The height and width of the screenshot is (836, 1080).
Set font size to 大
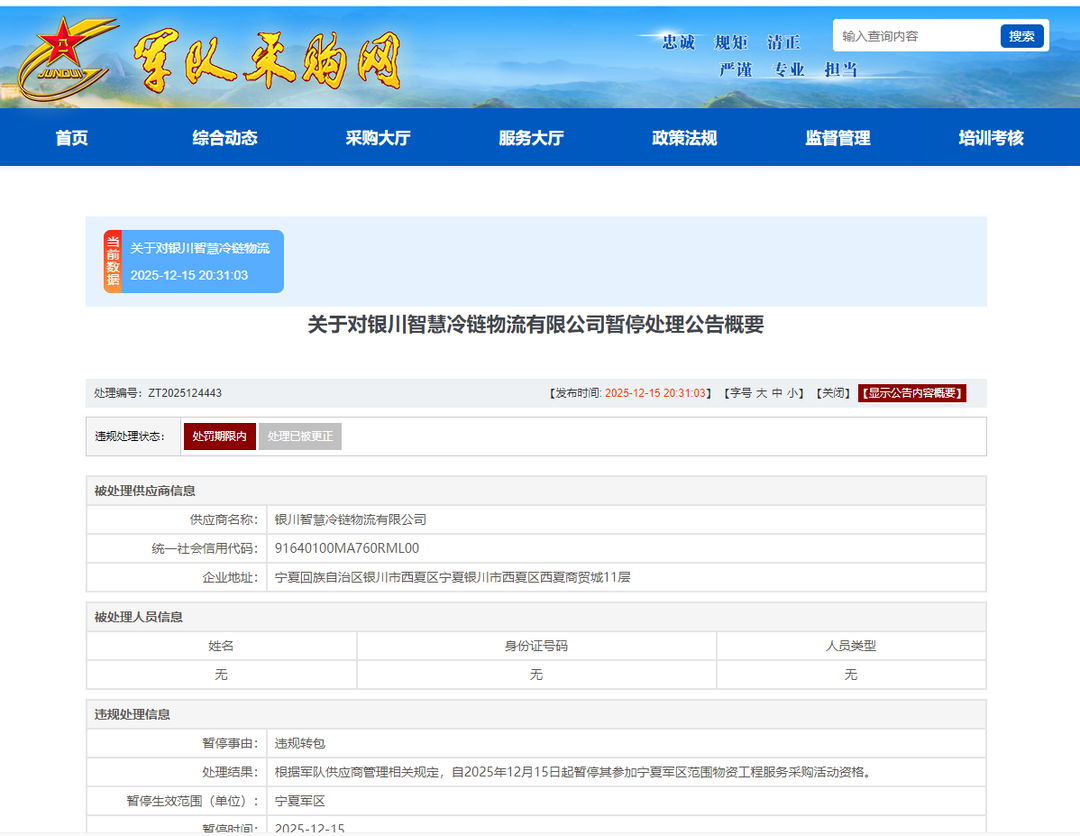pos(761,393)
